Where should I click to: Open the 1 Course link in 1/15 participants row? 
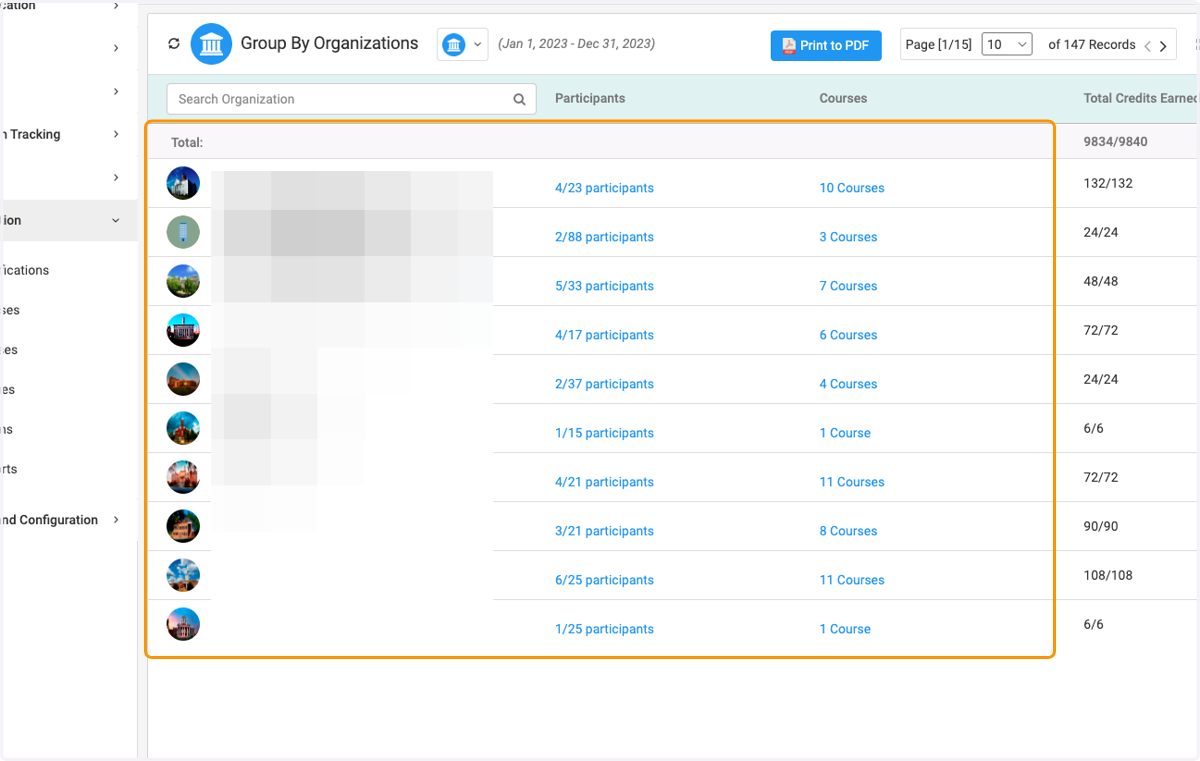pyautogui.click(x=845, y=433)
